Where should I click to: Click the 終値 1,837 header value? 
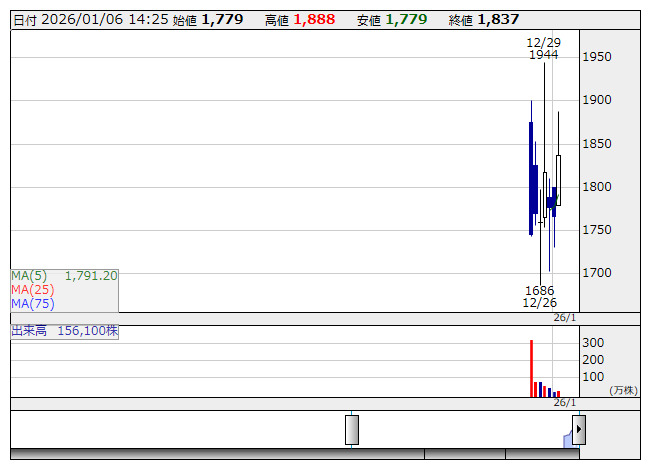[x=484, y=20]
